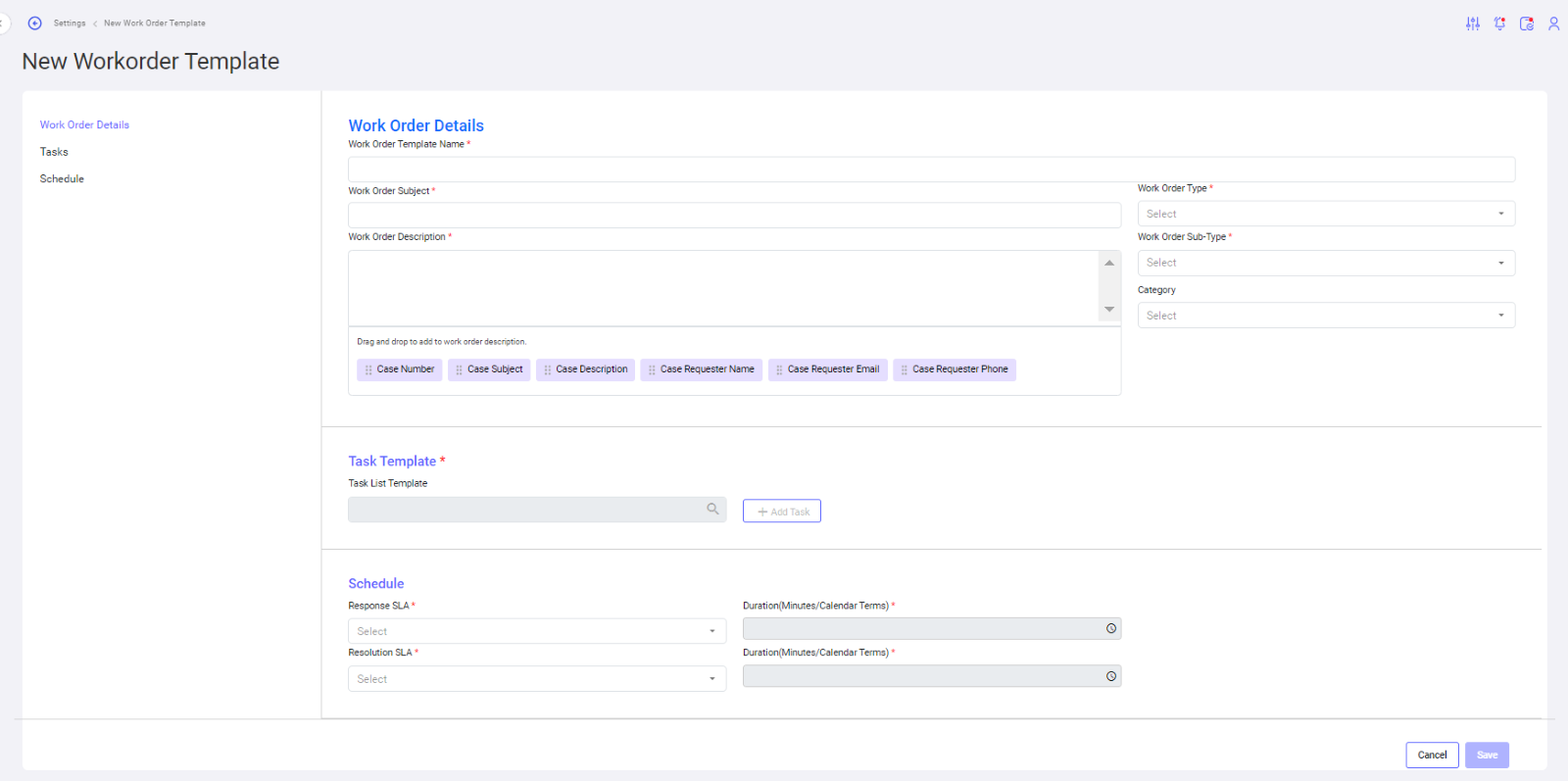Go to Work Order Details section in sidebar
1568x781 pixels.
pos(84,125)
